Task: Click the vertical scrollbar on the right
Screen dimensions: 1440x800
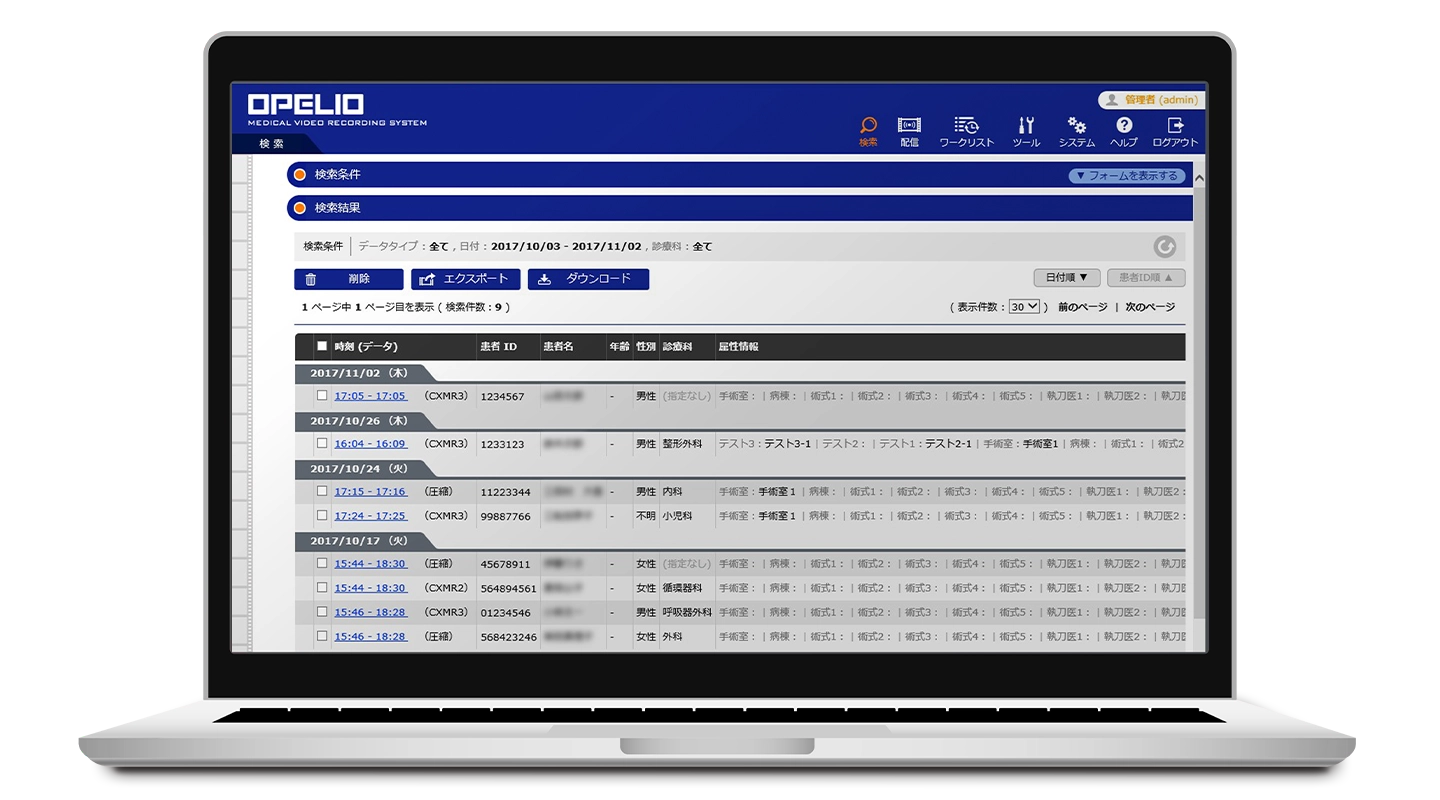Action: coord(1199,400)
